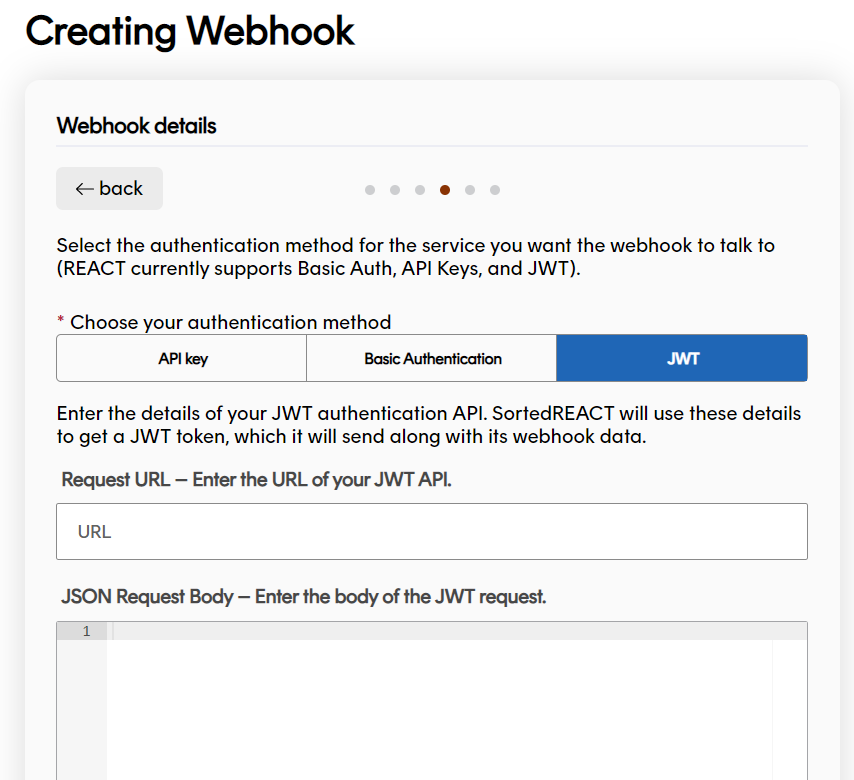Click the URL input field
This screenshot has width=854, height=780.
pyautogui.click(x=431, y=531)
